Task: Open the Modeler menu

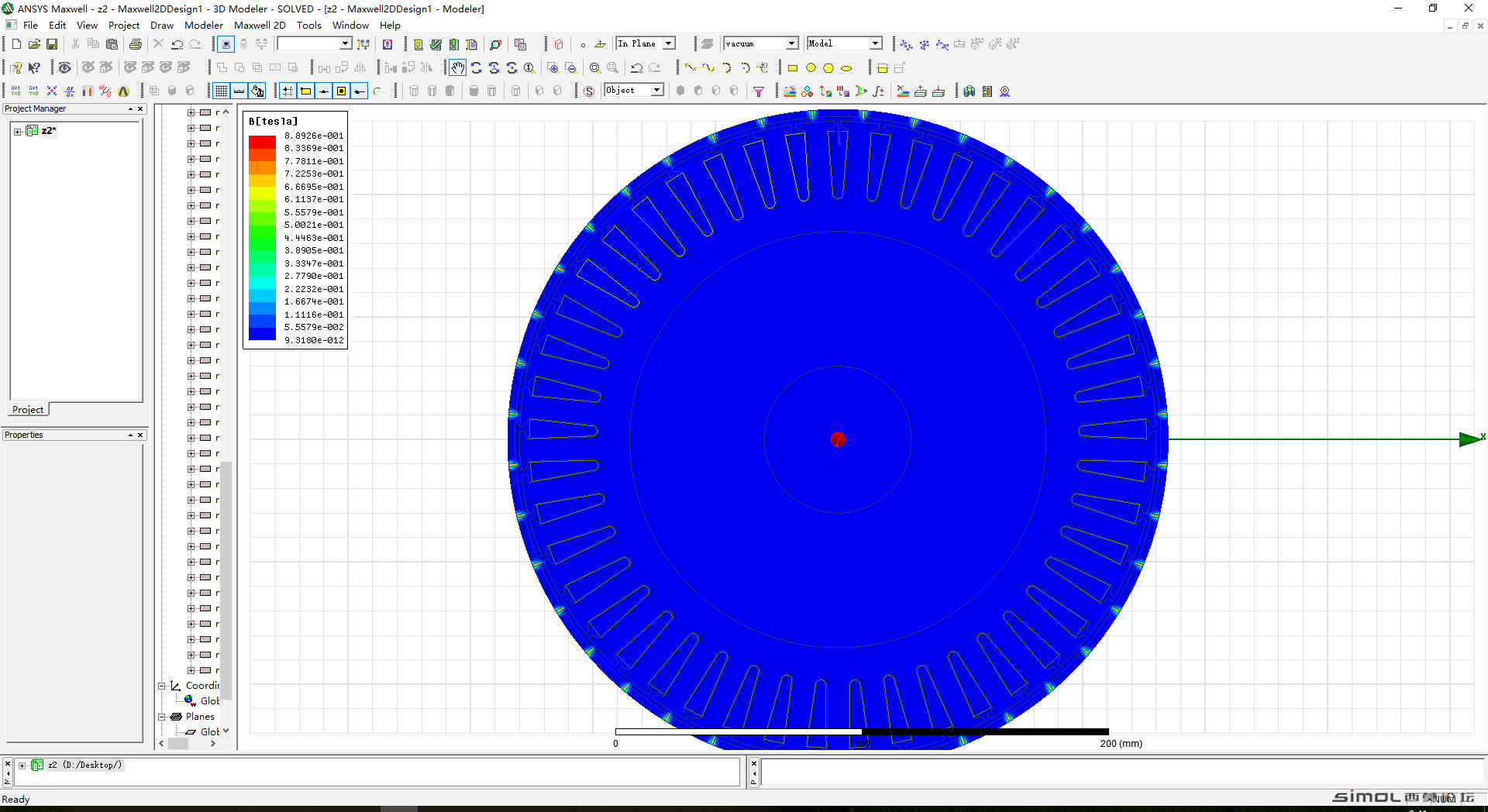Action: point(204,25)
